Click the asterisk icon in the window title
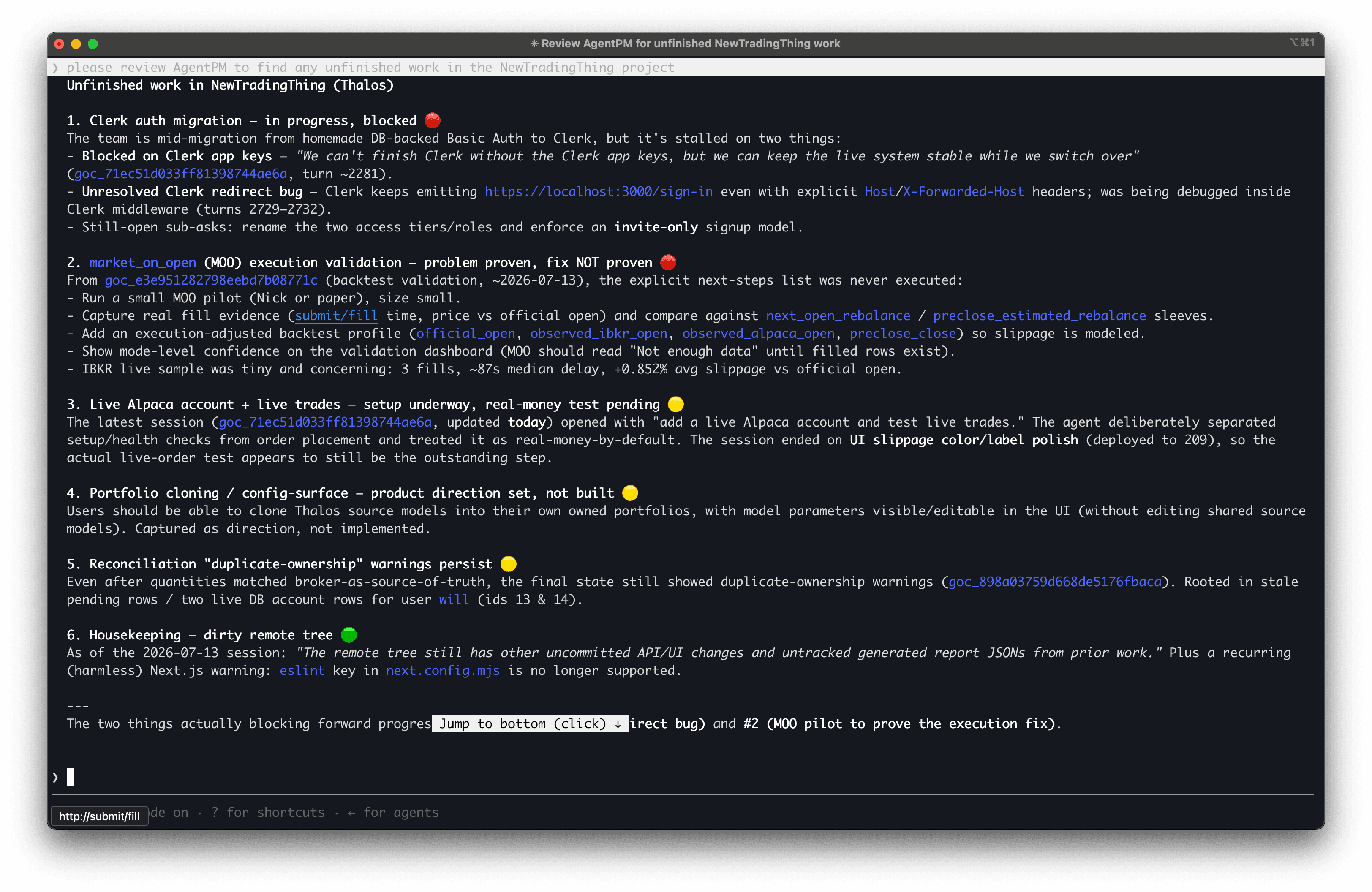Viewport: 1372px width, 892px height. pos(534,44)
